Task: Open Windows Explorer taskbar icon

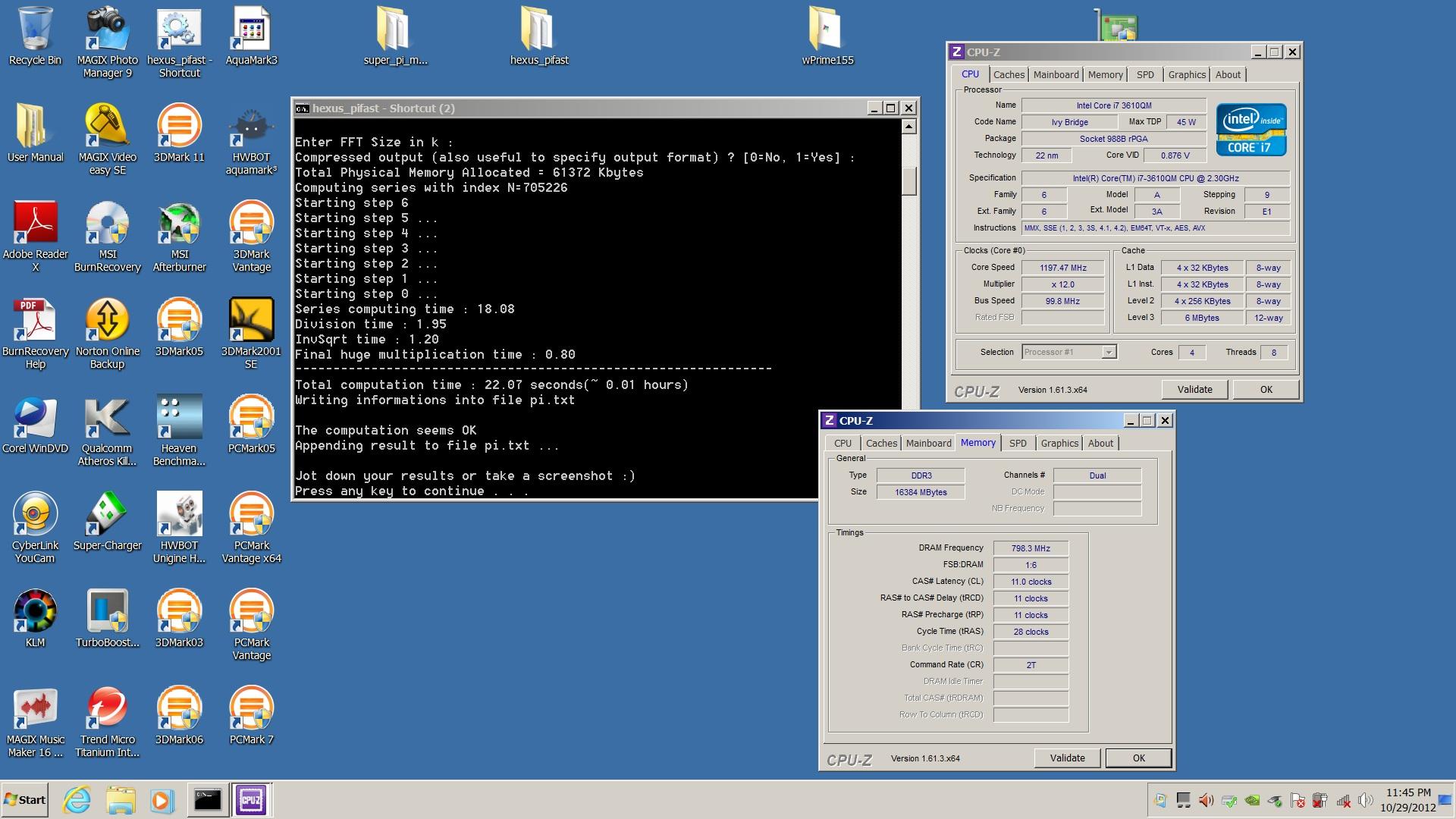Action: [x=121, y=800]
